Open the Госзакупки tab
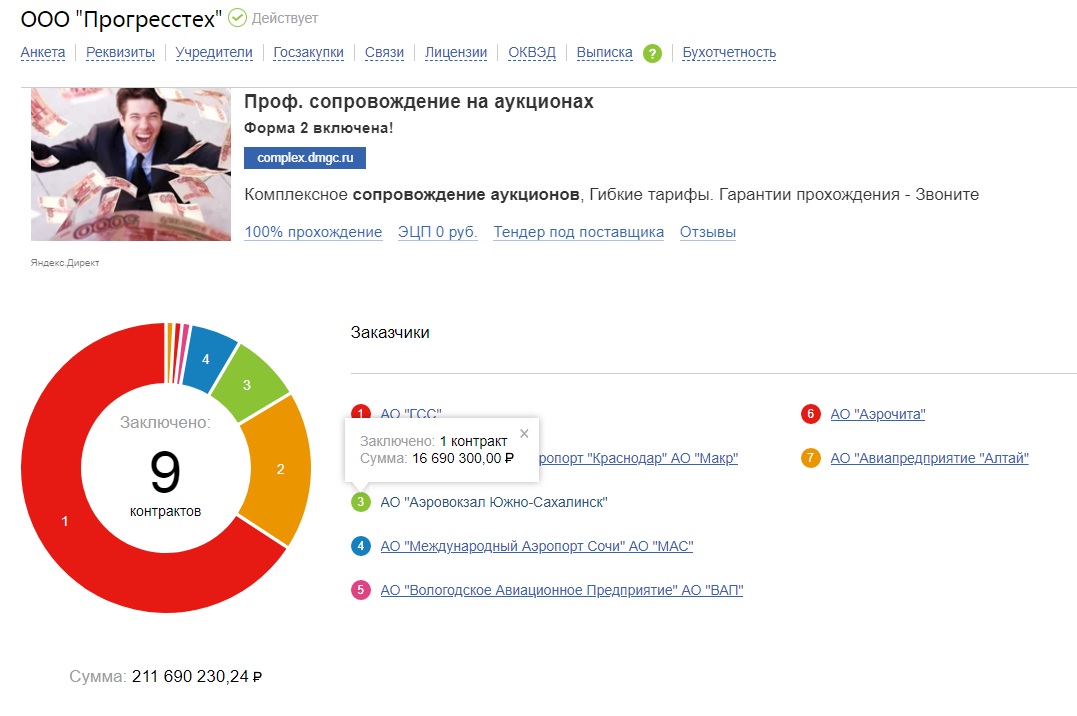 coord(309,53)
